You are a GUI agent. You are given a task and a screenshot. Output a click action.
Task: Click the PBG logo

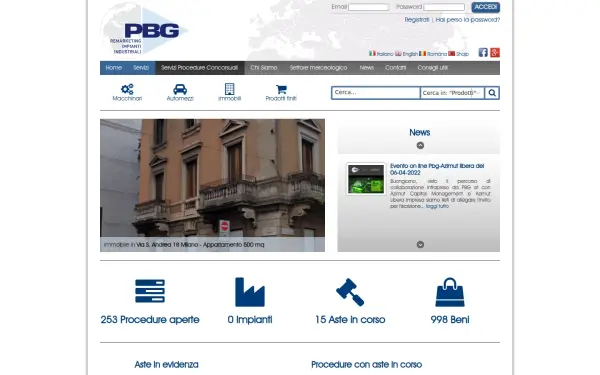145,30
